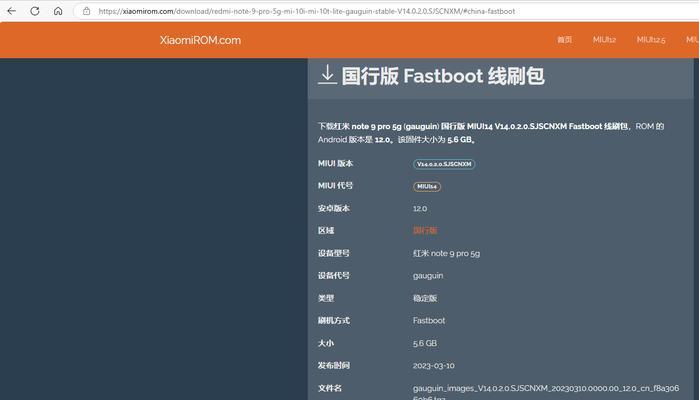Open the browser home page icon
Image resolution: width=699 pixels, height=400 pixels.
pyautogui.click(x=58, y=11)
